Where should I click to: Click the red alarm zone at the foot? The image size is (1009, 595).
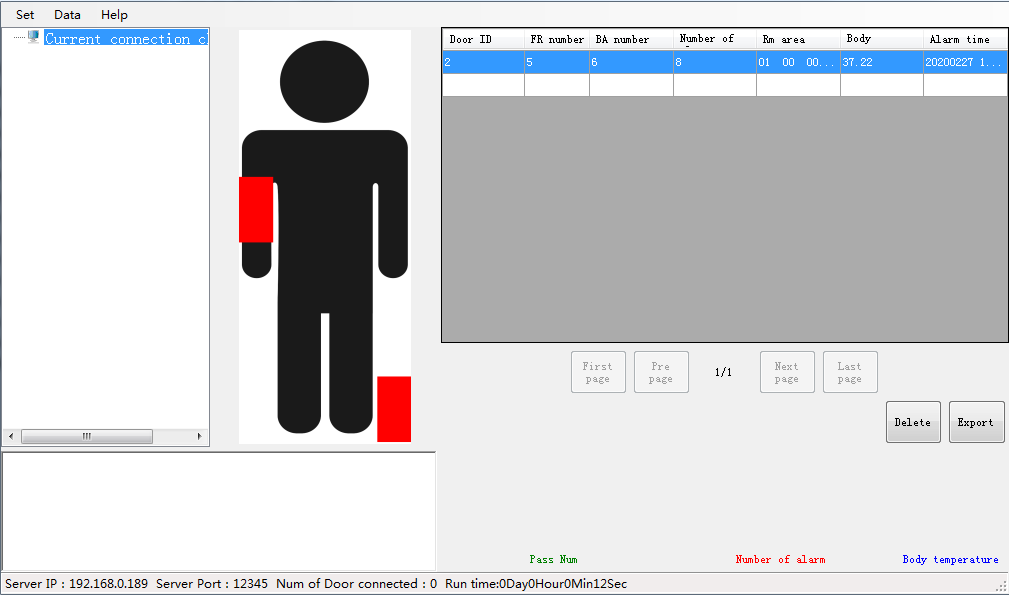tap(394, 408)
